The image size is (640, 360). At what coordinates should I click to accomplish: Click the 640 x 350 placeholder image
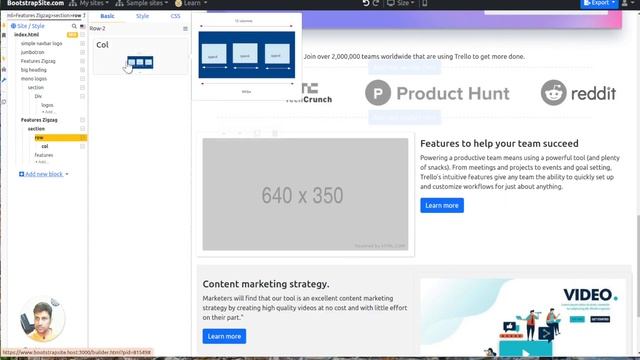tap(305, 194)
